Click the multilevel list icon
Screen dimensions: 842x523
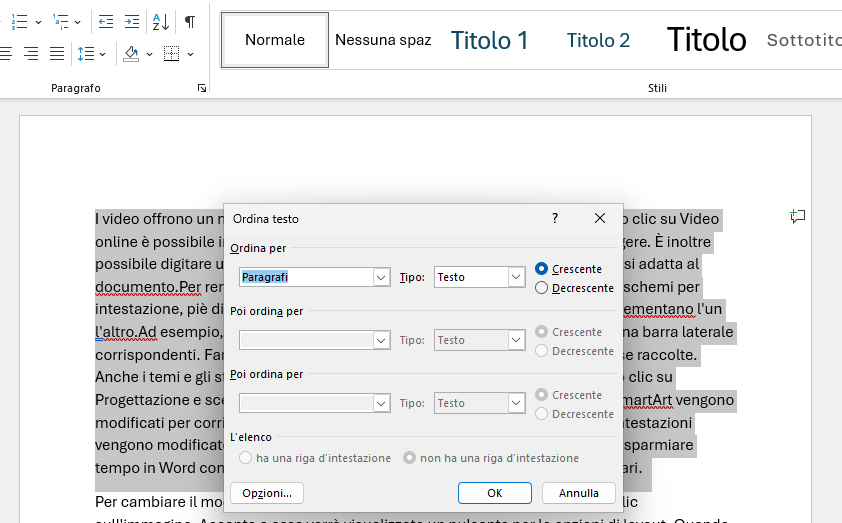coord(61,21)
